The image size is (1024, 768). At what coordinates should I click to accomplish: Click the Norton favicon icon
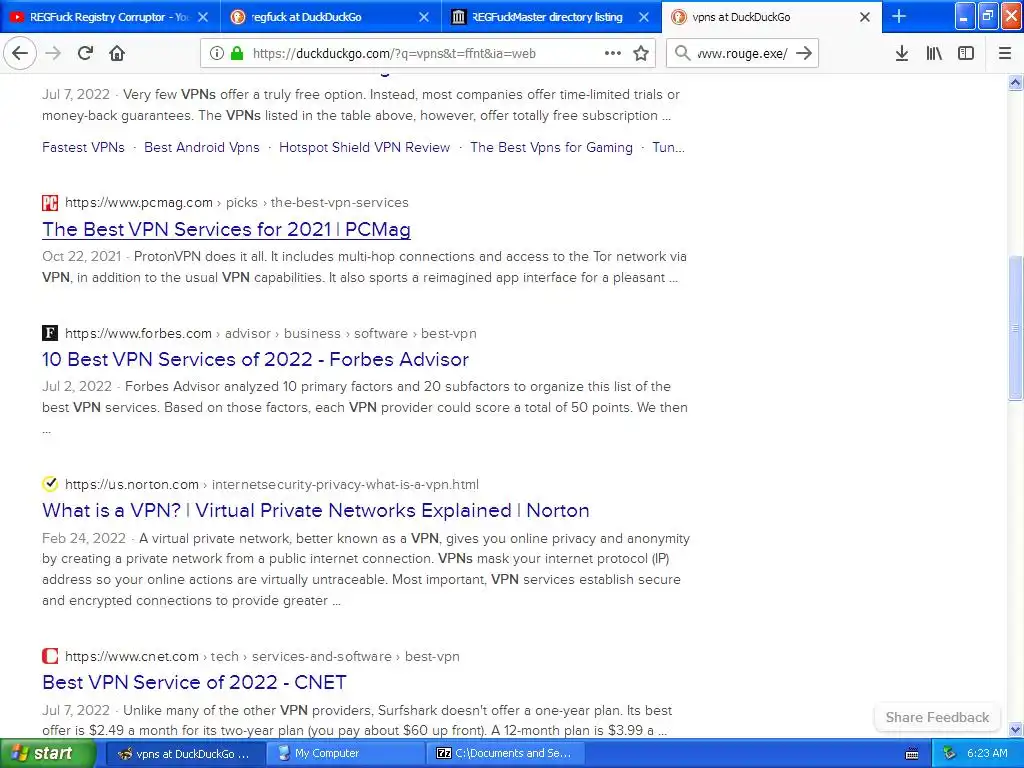tap(50, 484)
